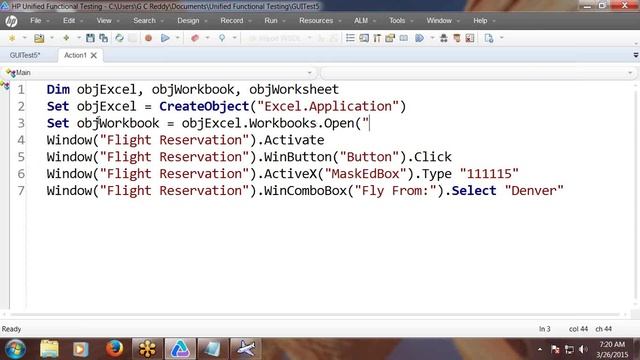Click the black hierarchy tree icon
Screen dimensions: 640x360
click(x=444, y=38)
